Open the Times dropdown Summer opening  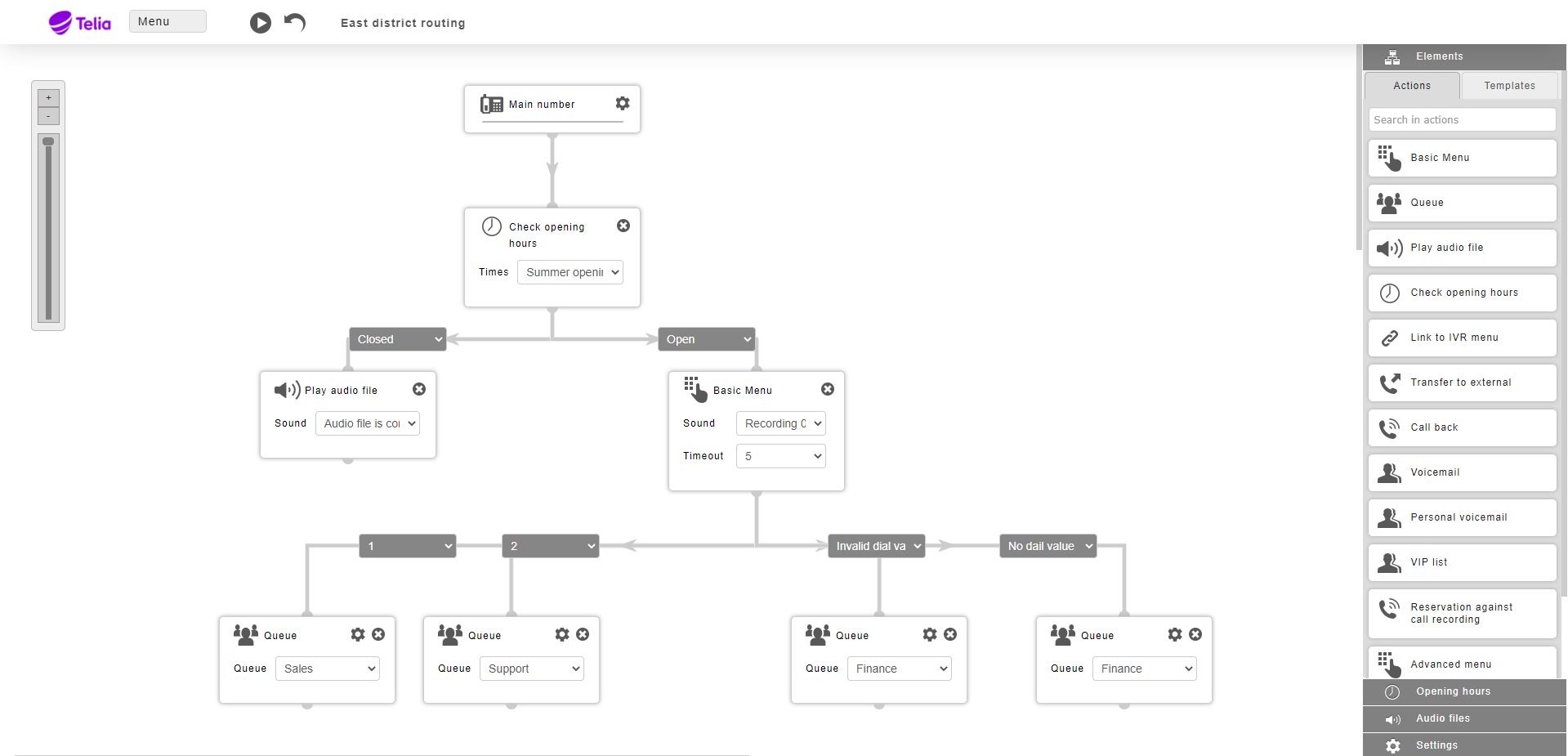click(570, 272)
